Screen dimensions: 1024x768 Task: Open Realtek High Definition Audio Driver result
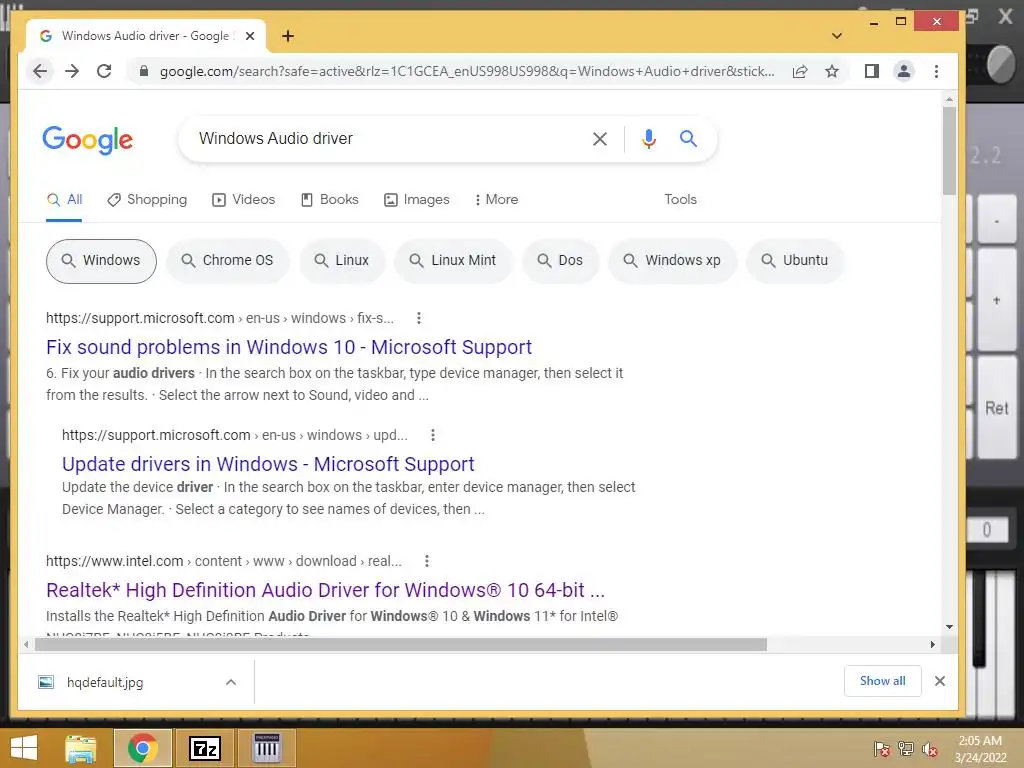pyautogui.click(x=325, y=590)
